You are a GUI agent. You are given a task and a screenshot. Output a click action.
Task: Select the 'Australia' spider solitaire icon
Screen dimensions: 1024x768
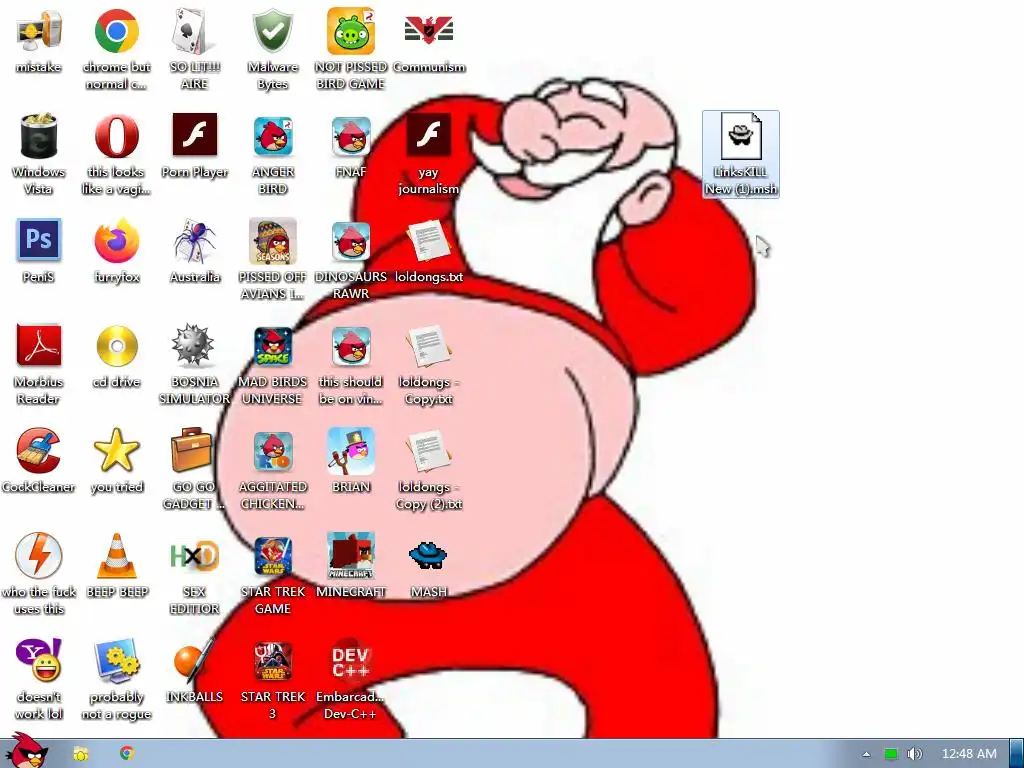194,241
